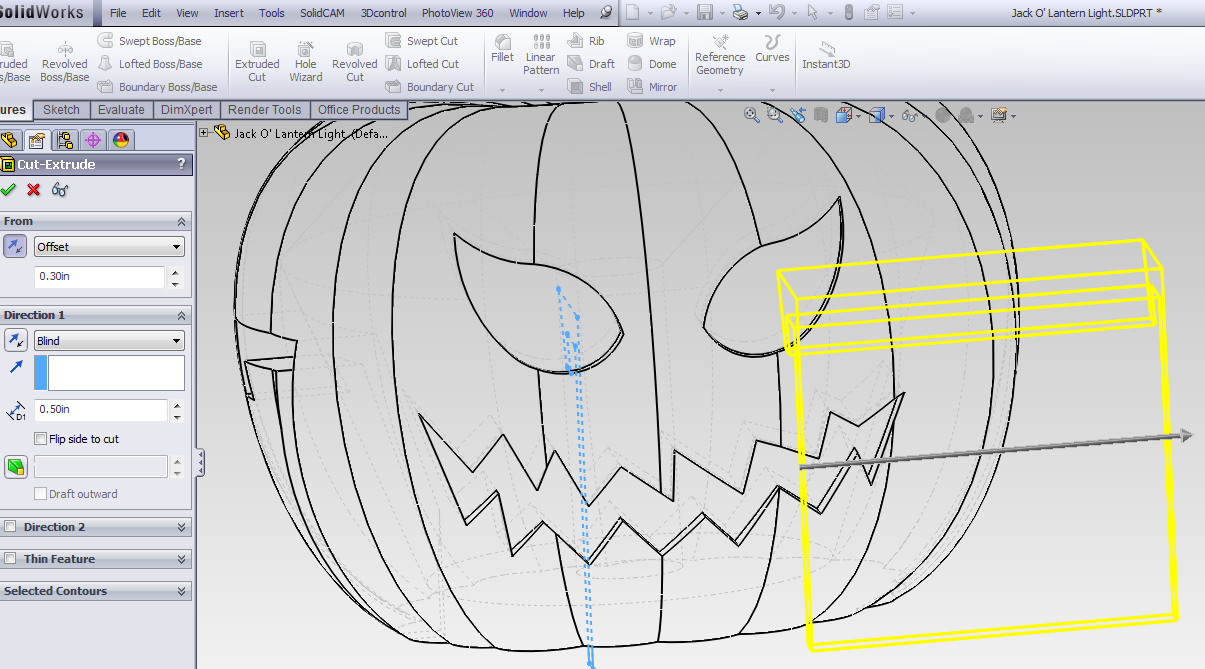The height and width of the screenshot is (669, 1205).
Task: Change the Blind end condition dropdown
Action: [108, 340]
